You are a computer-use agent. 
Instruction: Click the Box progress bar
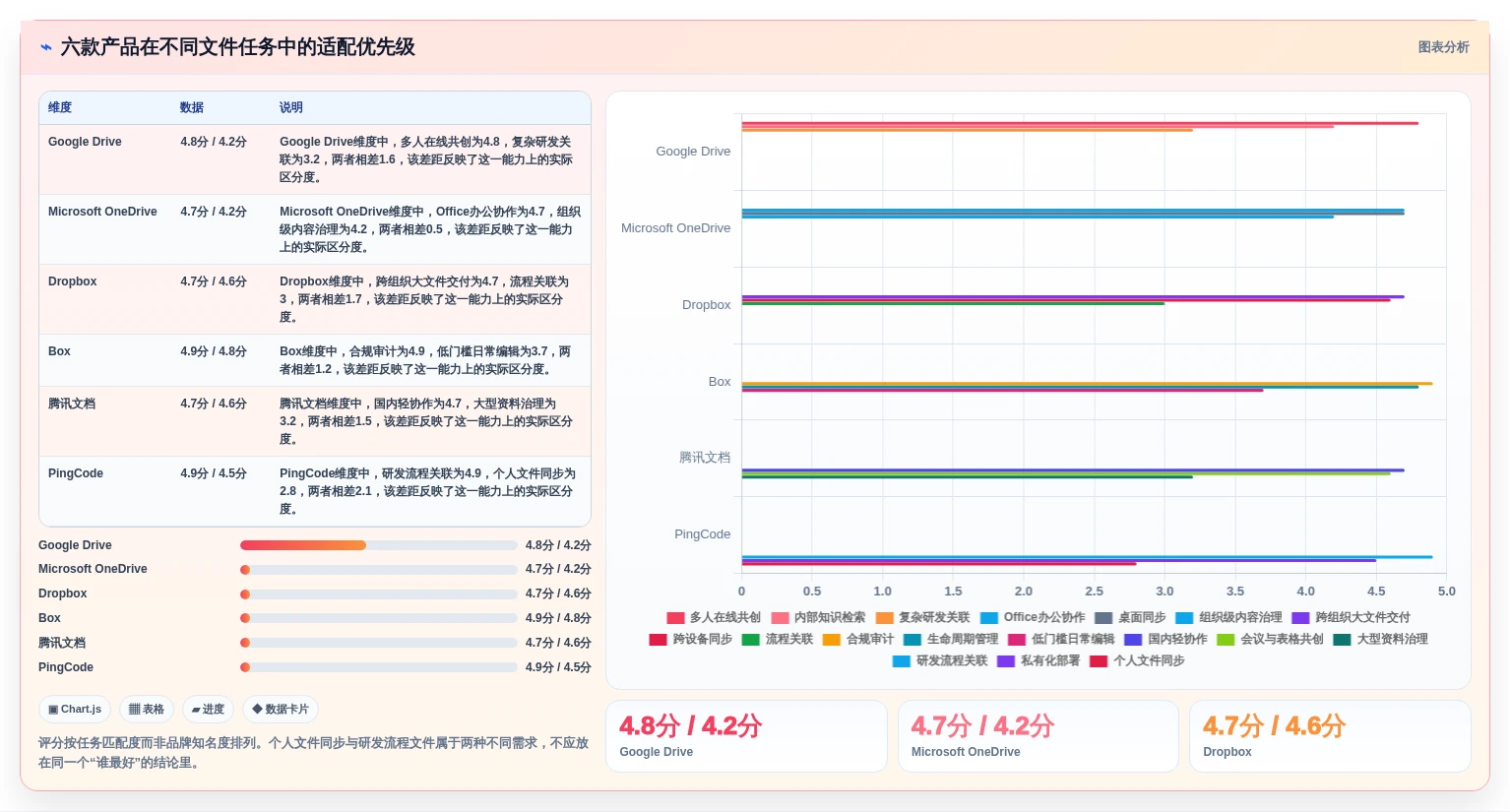coord(379,618)
